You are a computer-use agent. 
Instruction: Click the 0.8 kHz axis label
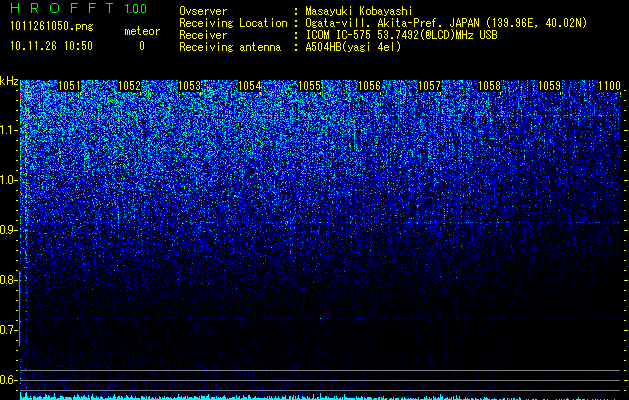[x=8, y=280]
